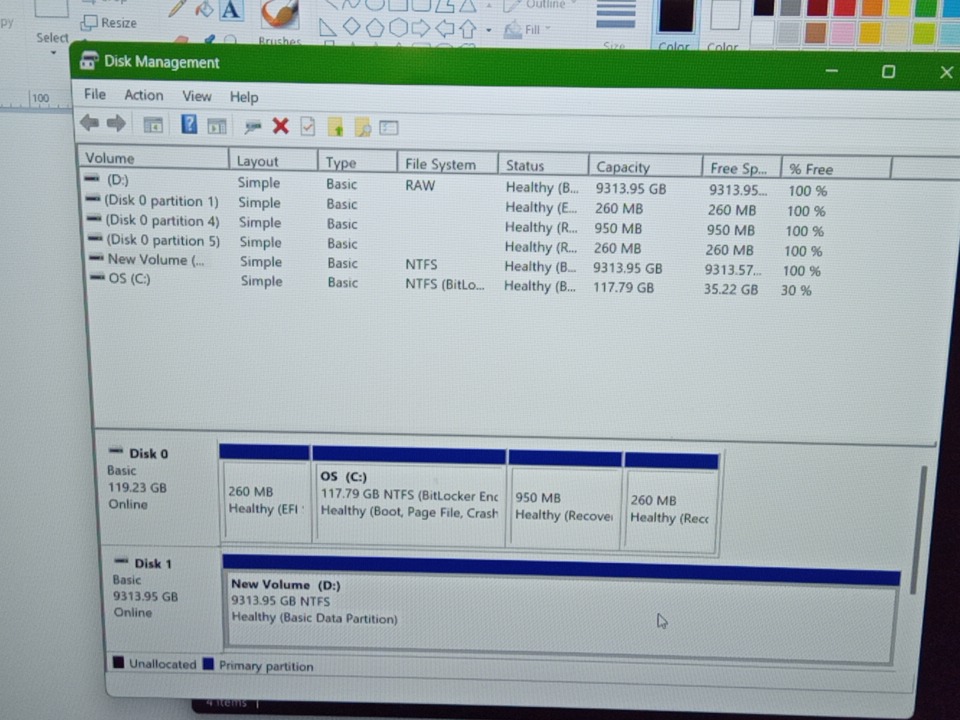
Task: Click the Resize button in Paint
Action: point(109,23)
